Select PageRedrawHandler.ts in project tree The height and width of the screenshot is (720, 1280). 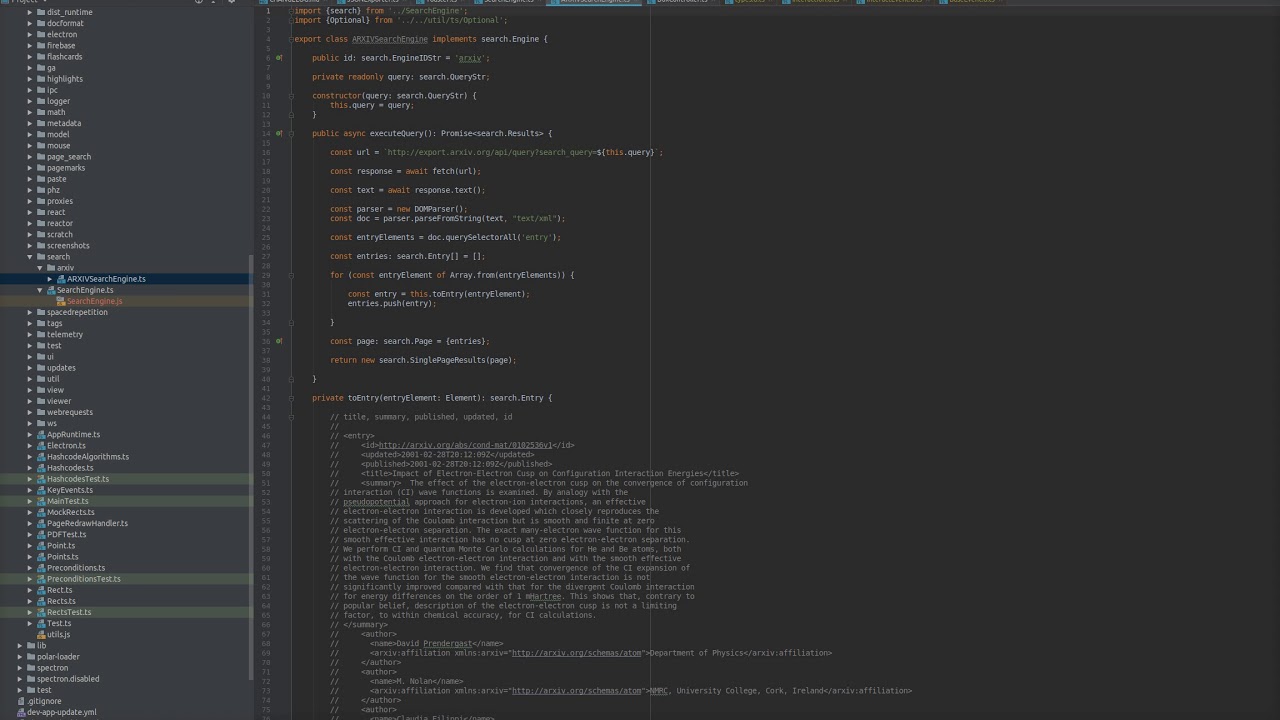coord(87,524)
